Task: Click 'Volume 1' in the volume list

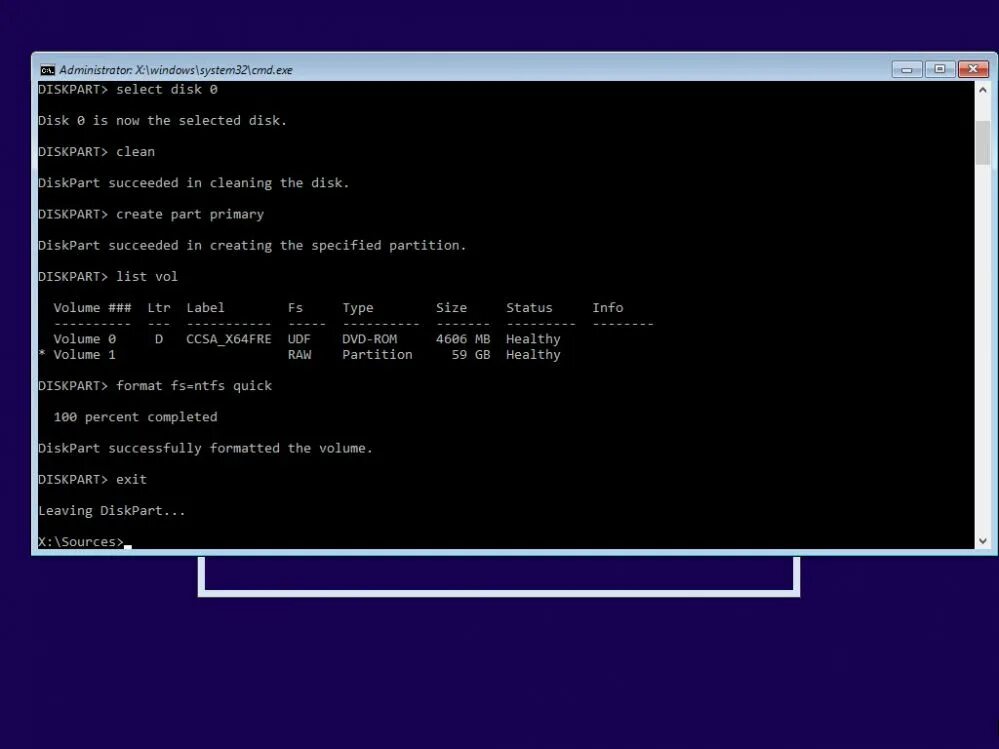Action: pos(84,354)
